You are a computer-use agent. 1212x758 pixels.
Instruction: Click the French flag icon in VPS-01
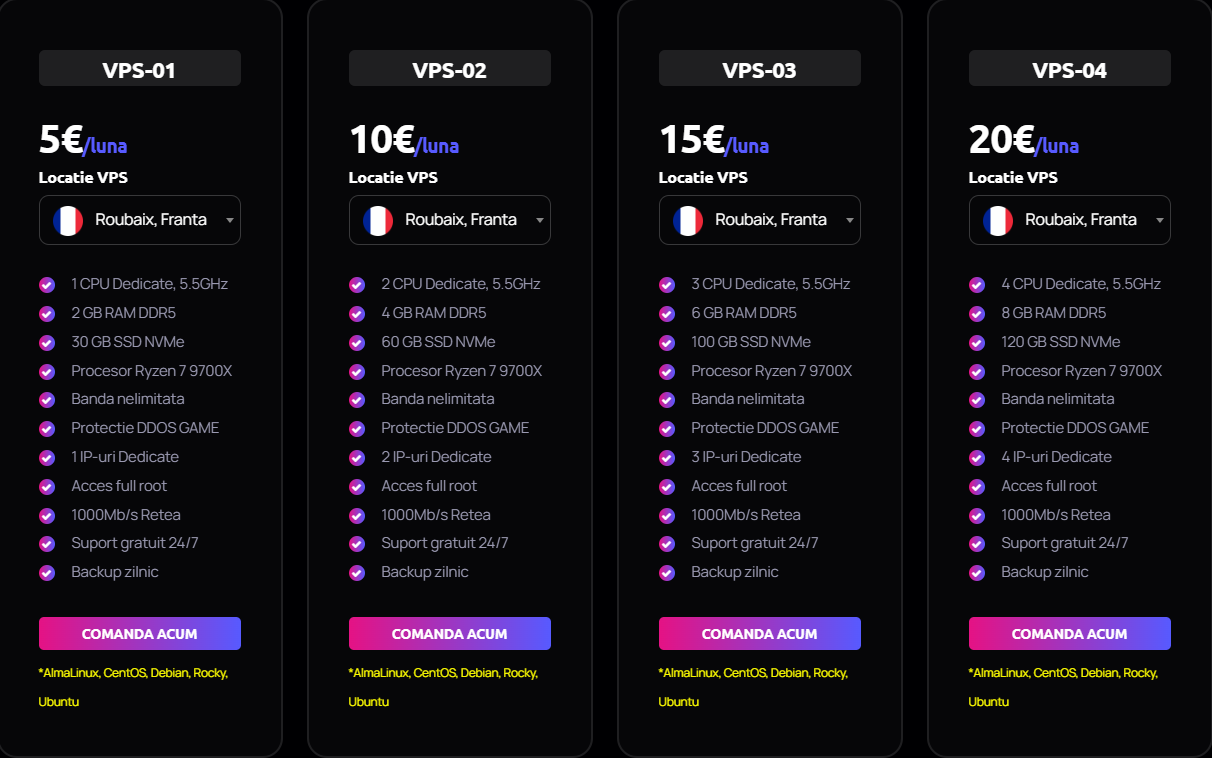click(x=68, y=220)
